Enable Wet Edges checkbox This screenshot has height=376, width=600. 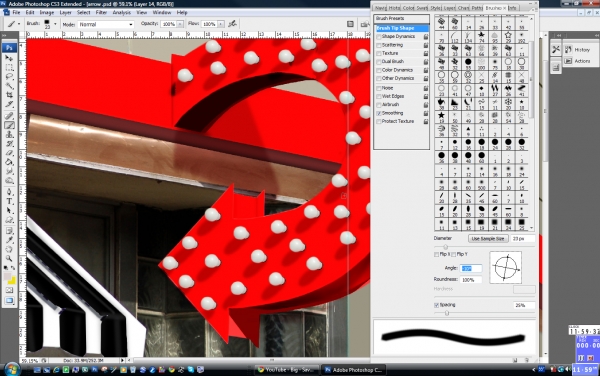pos(378,97)
